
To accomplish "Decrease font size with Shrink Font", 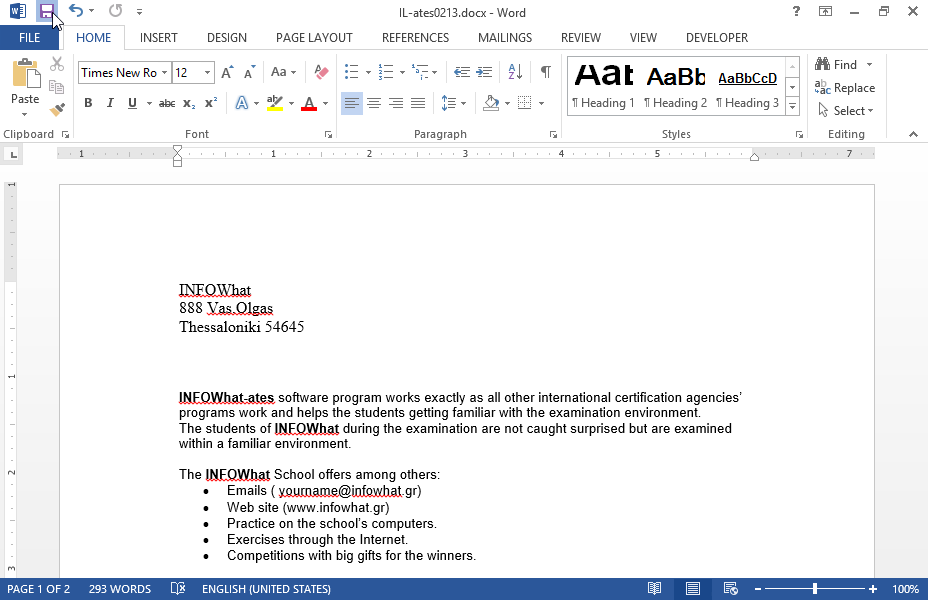I will click(250, 73).
